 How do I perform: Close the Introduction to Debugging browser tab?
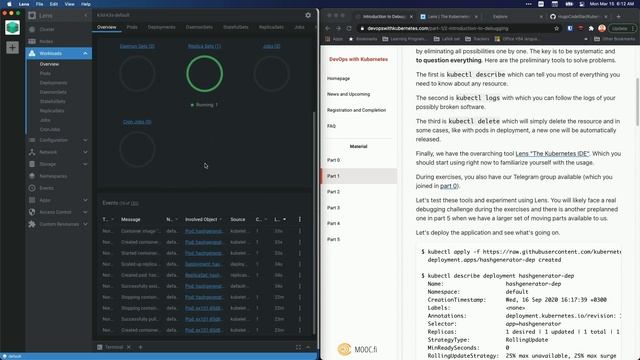click(411, 17)
